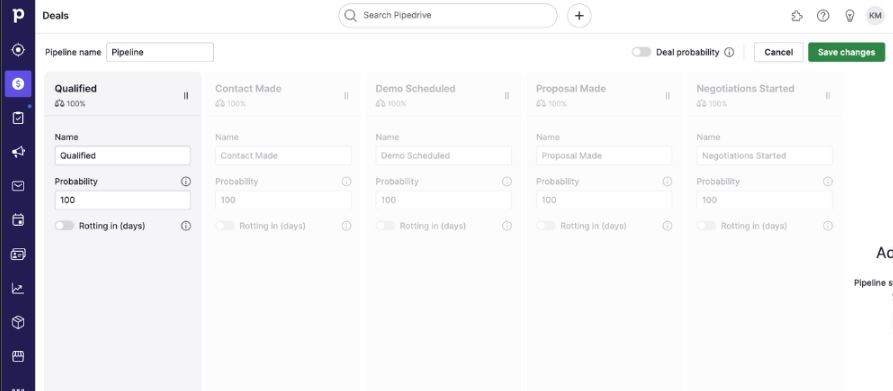Viewport: 893px width, 391px height.
Task: Click the Qualified stage drag handle
Action: click(x=186, y=96)
